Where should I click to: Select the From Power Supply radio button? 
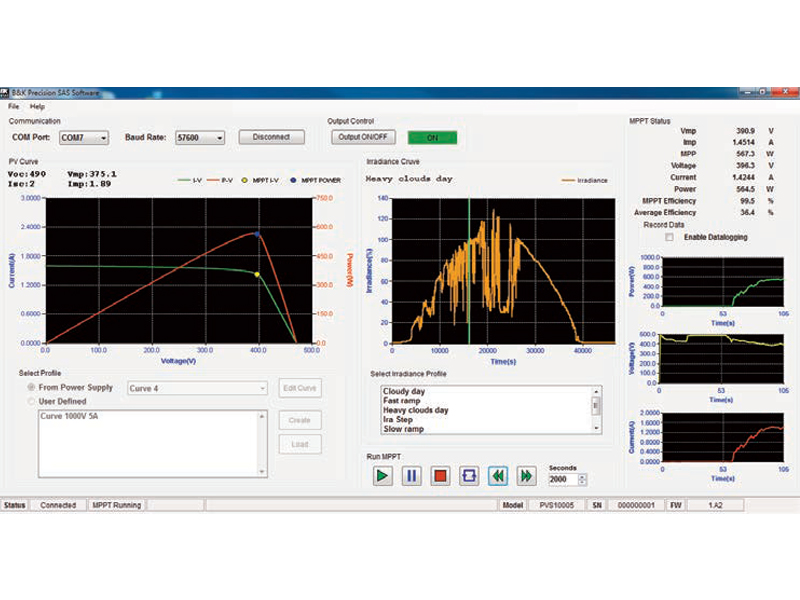click(30, 387)
